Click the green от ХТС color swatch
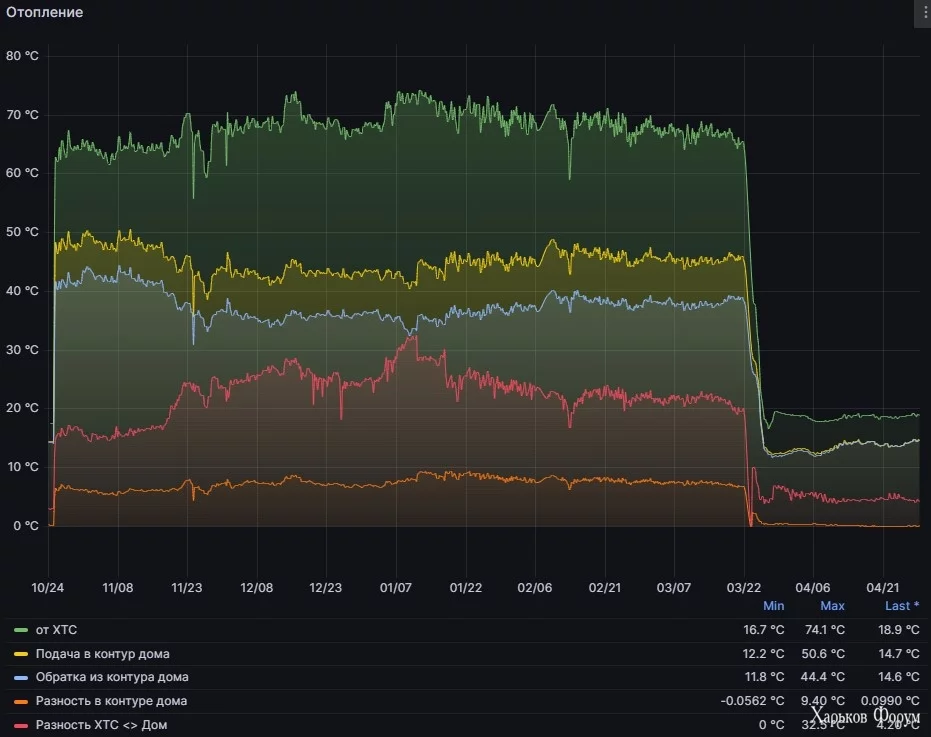The image size is (931, 737). pos(21,630)
